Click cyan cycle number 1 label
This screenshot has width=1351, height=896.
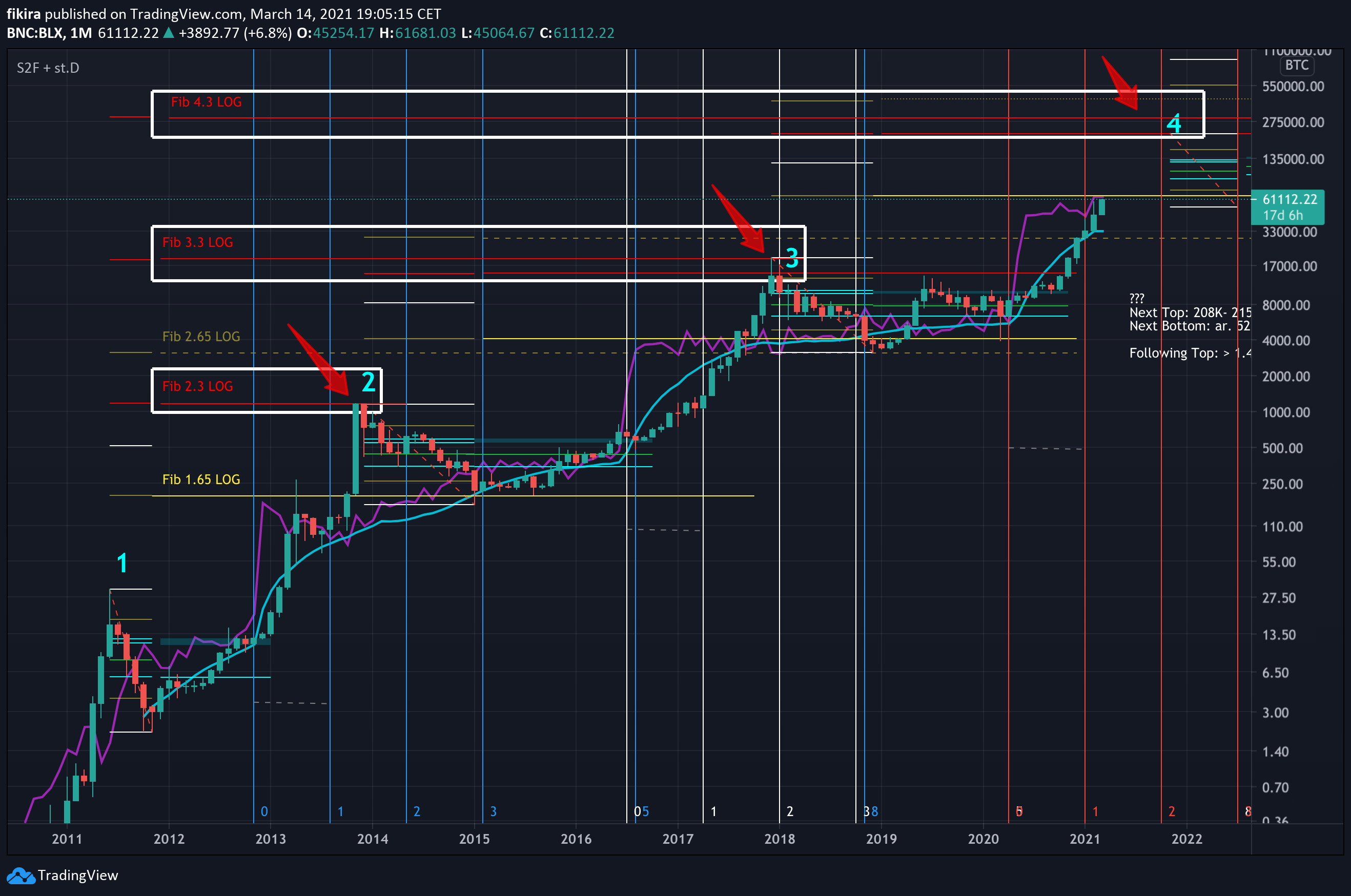pos(122,563)
